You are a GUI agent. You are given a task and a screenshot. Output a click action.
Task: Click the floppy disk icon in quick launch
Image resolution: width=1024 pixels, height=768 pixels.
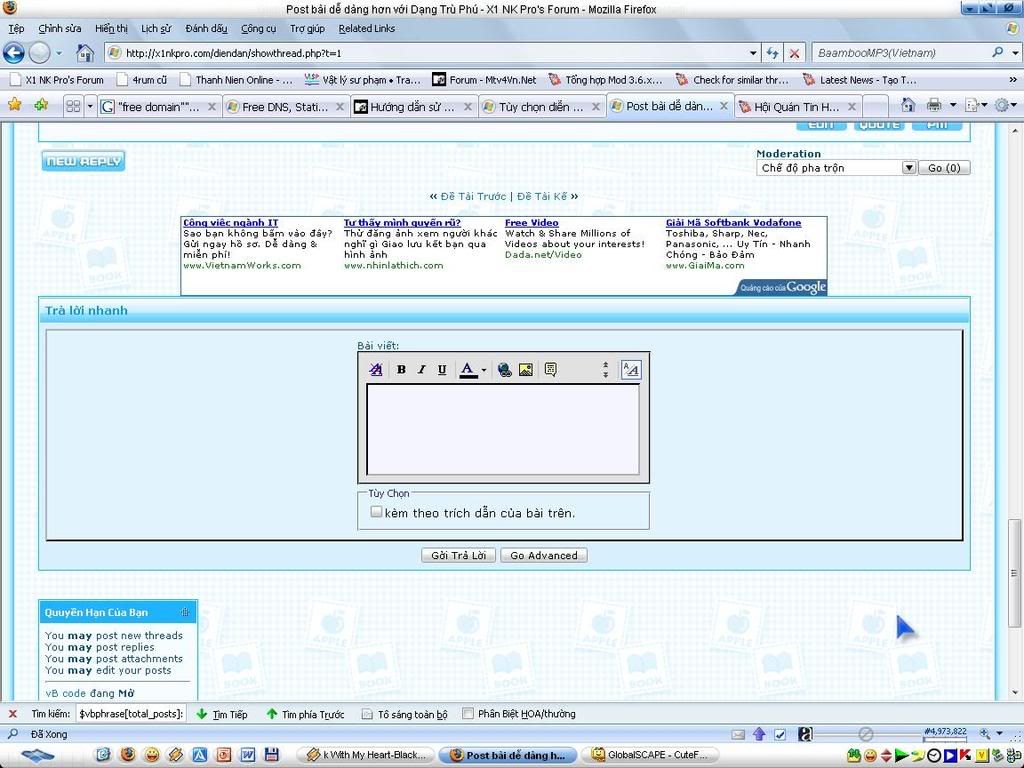[272, 755]
